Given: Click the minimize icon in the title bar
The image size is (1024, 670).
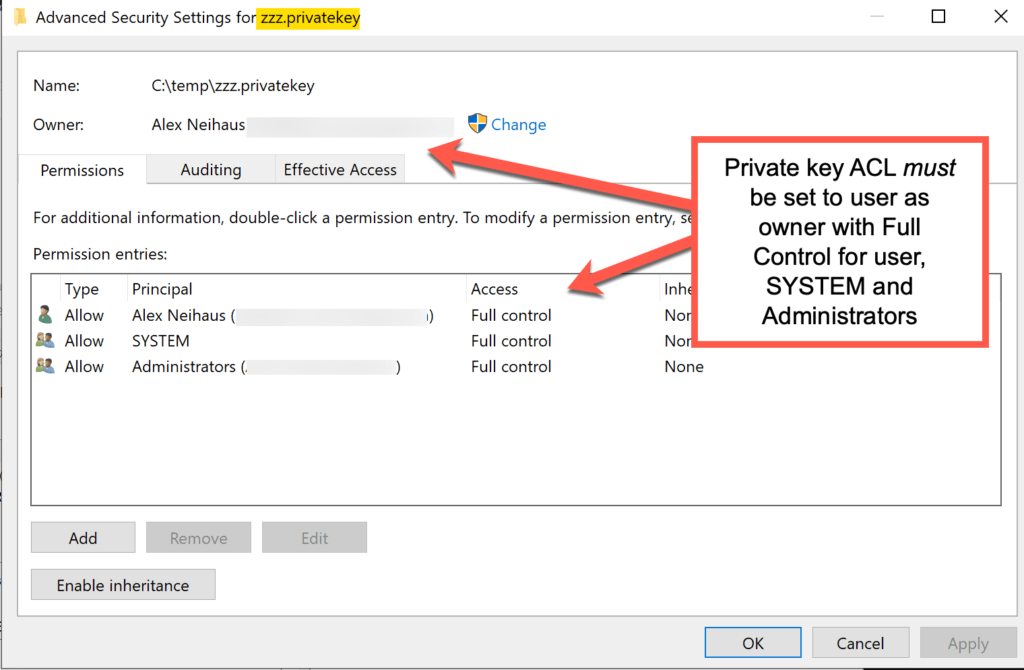Looking at the screenshot, I should pos(875,16).
